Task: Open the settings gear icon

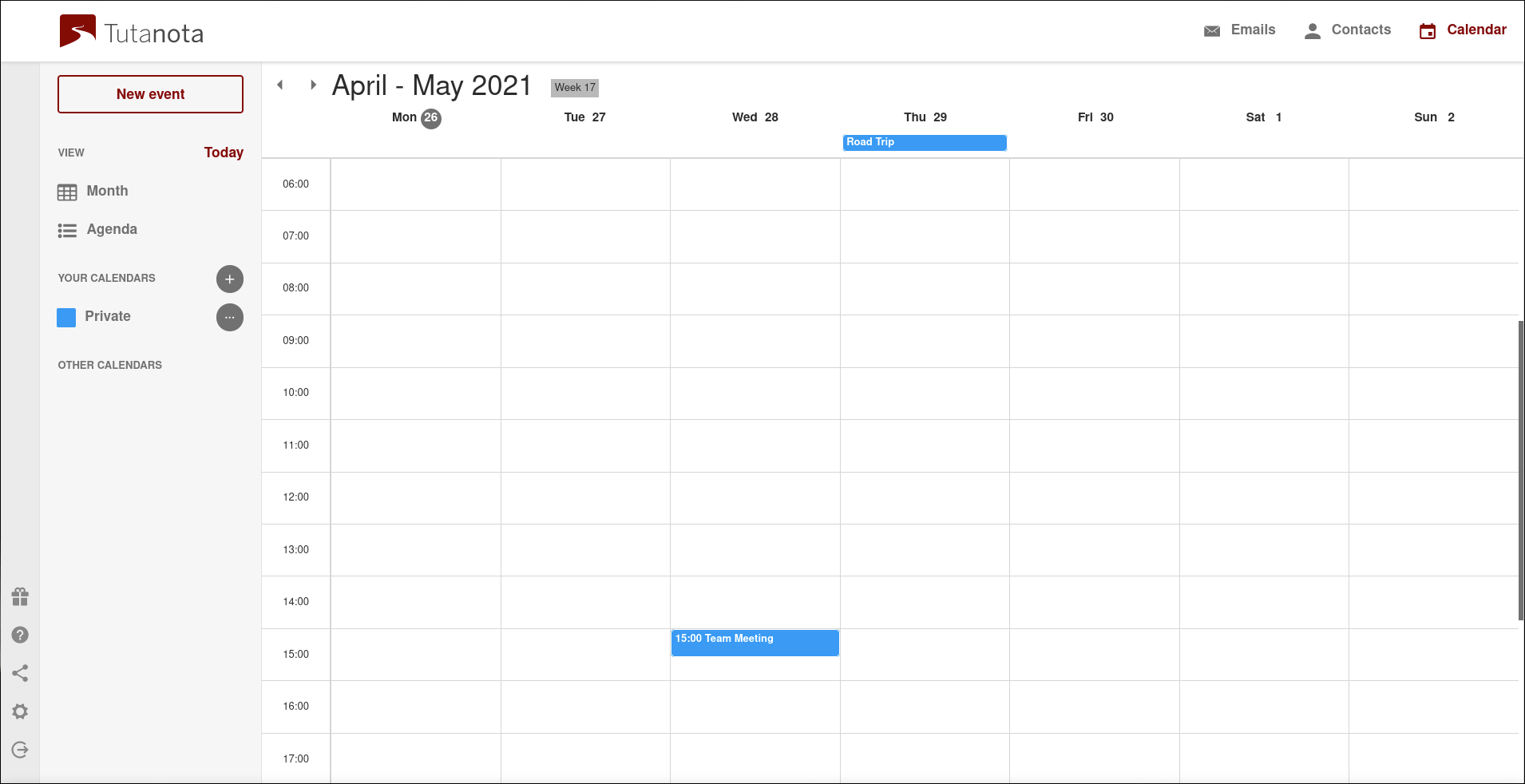Action: (20, 711)
